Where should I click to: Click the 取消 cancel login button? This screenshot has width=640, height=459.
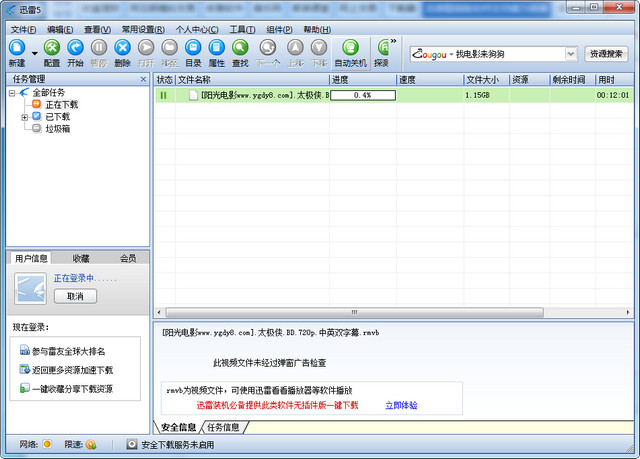pyautogui.click(x=76, y=296)
